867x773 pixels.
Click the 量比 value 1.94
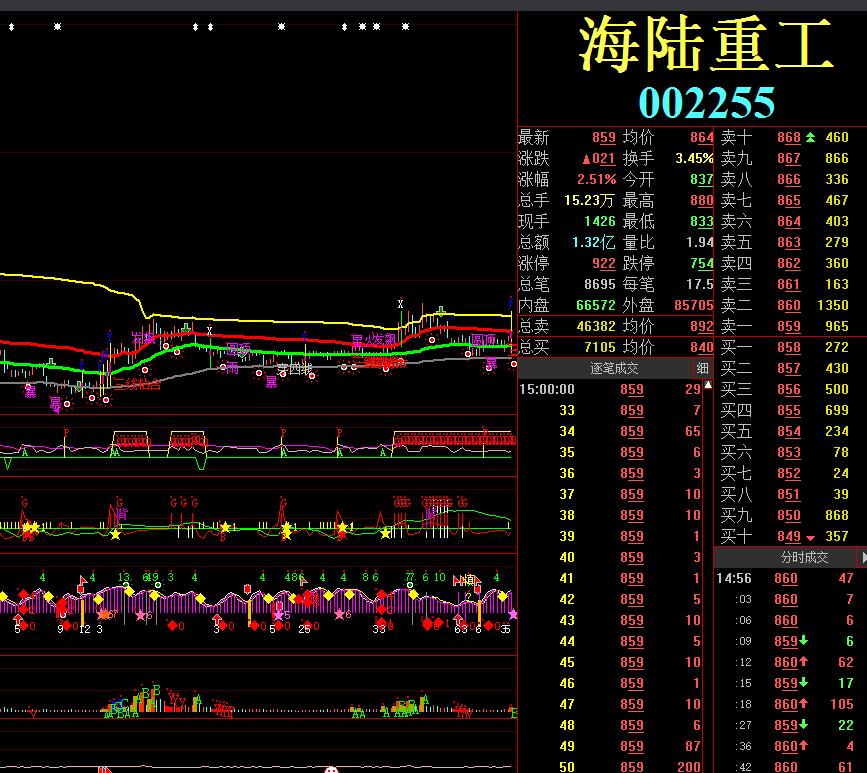click(699, 242)
